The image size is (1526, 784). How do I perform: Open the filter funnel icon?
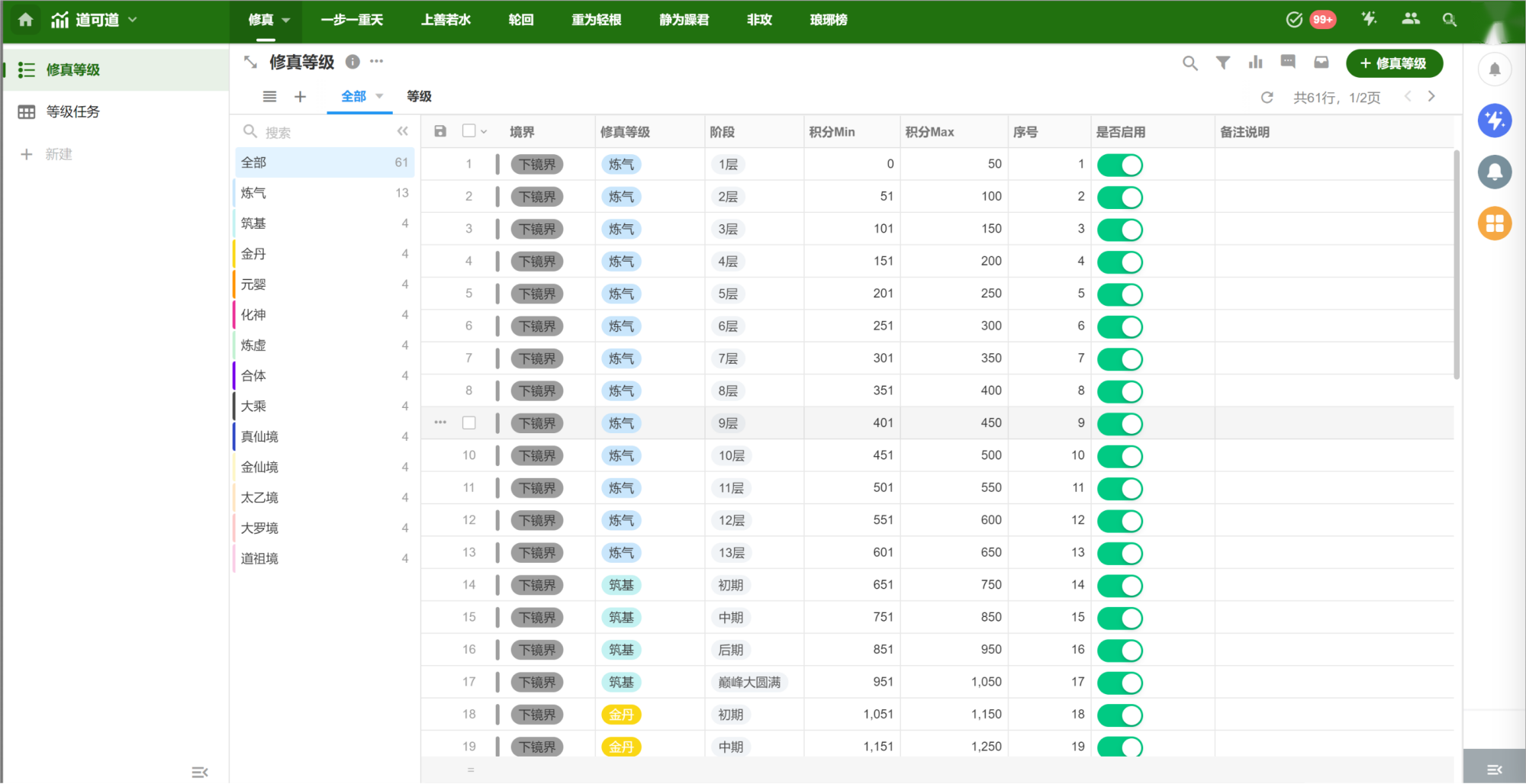(x=1223, y=63)
